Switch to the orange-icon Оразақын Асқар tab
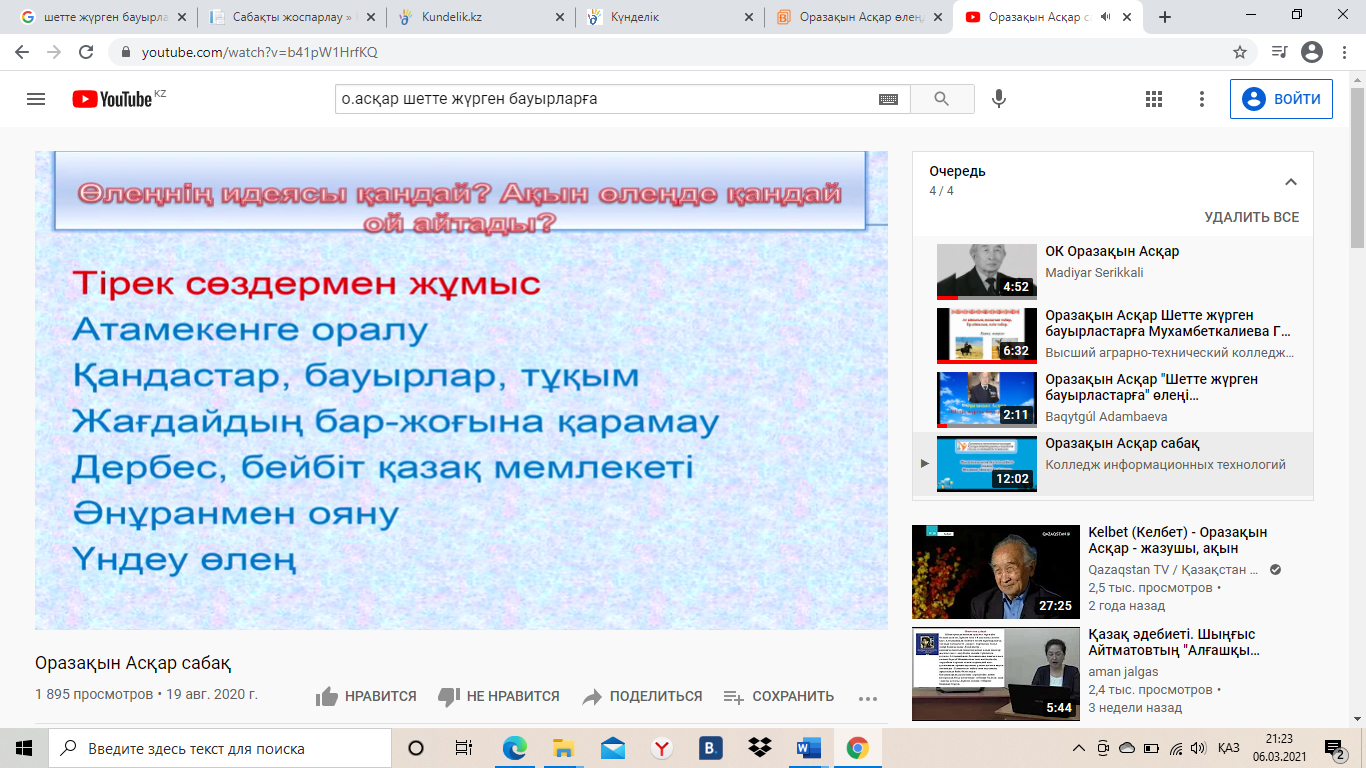 [860, 17]
